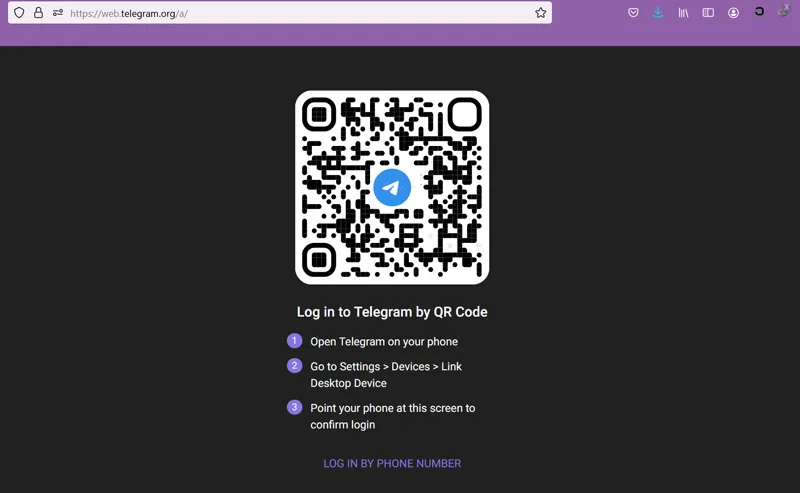This screenshot has height=493, width=800.
Task: Open the Firefox account menu
Action: pos(733,13)
